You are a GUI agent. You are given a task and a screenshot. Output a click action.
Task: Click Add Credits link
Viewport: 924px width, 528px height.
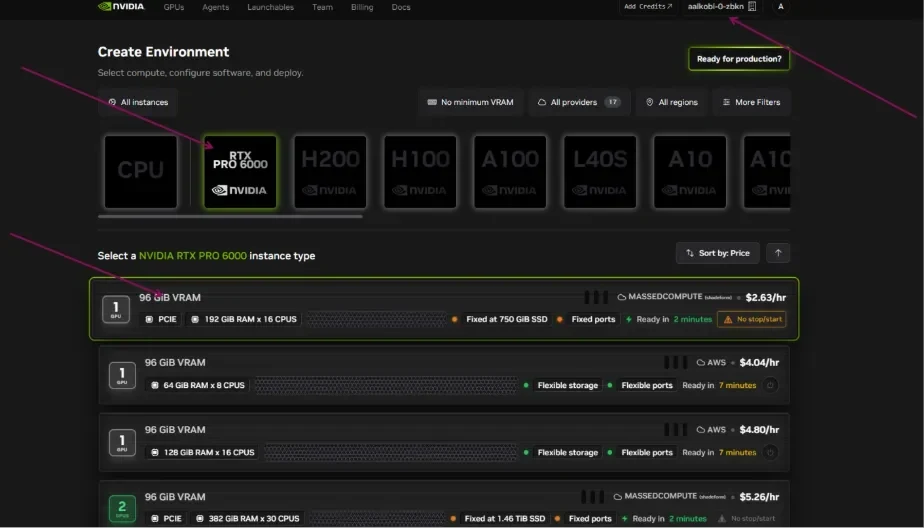648,6
